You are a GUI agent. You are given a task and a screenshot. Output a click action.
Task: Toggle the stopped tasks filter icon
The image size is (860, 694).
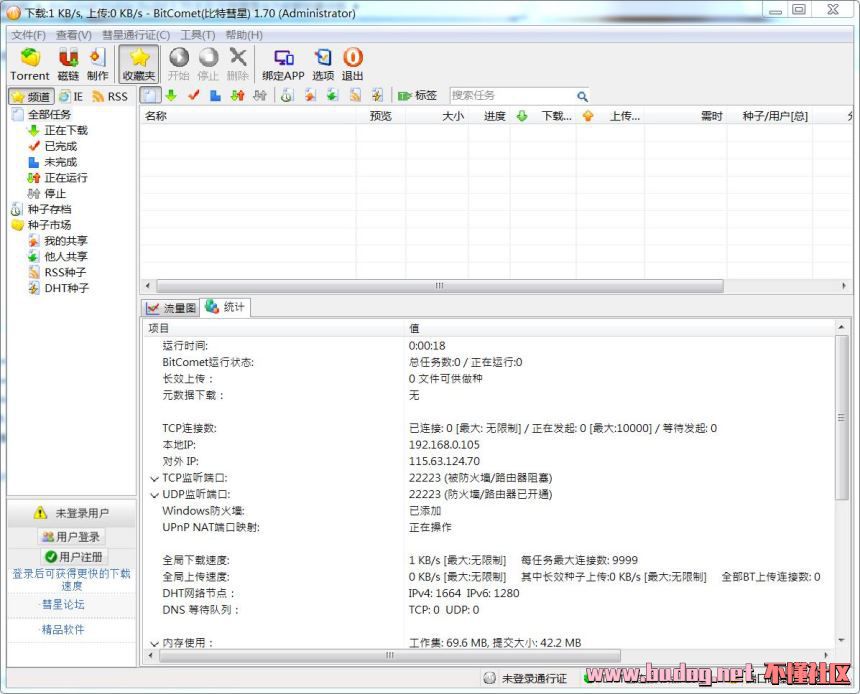259,95
